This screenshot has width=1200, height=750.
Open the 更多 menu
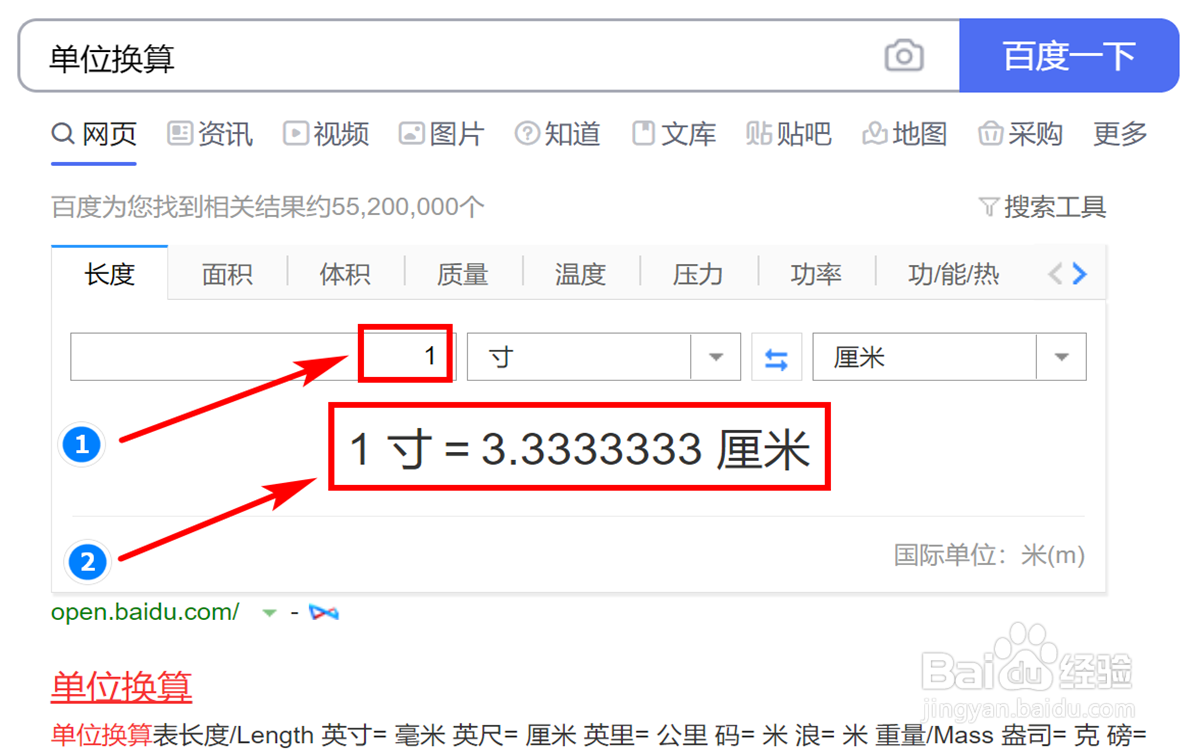[1120, 134]
